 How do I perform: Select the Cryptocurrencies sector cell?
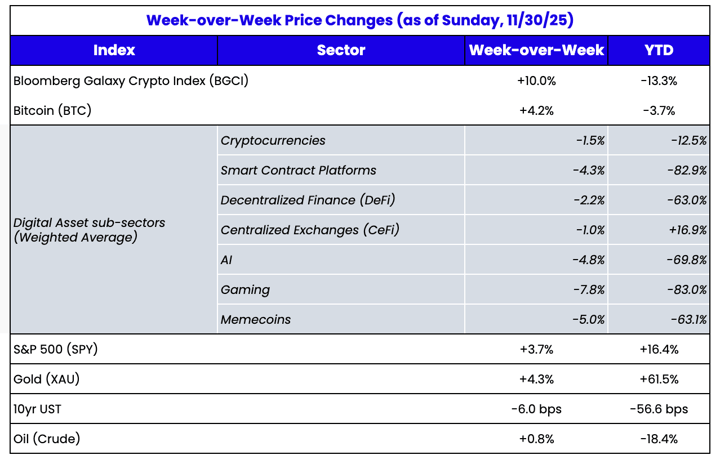tap(272, 141)
